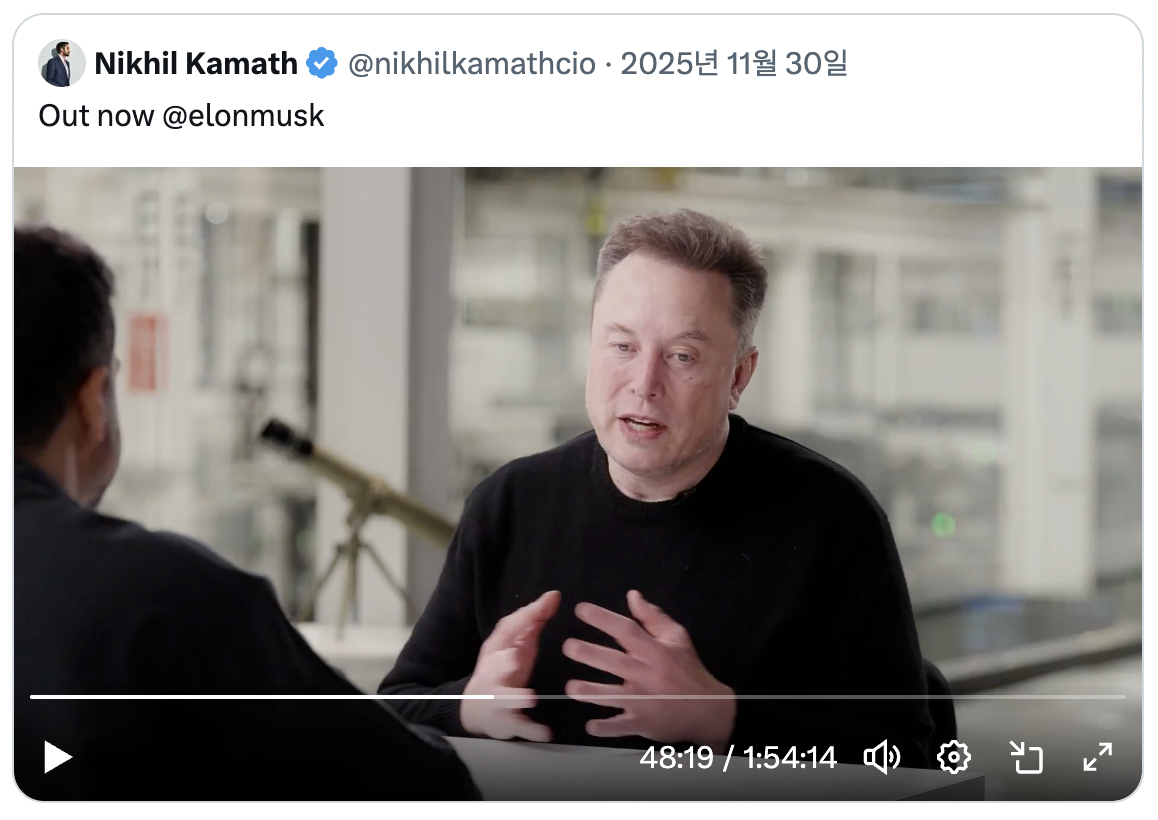Jump to the end of video timeline

pos(1124,697)
